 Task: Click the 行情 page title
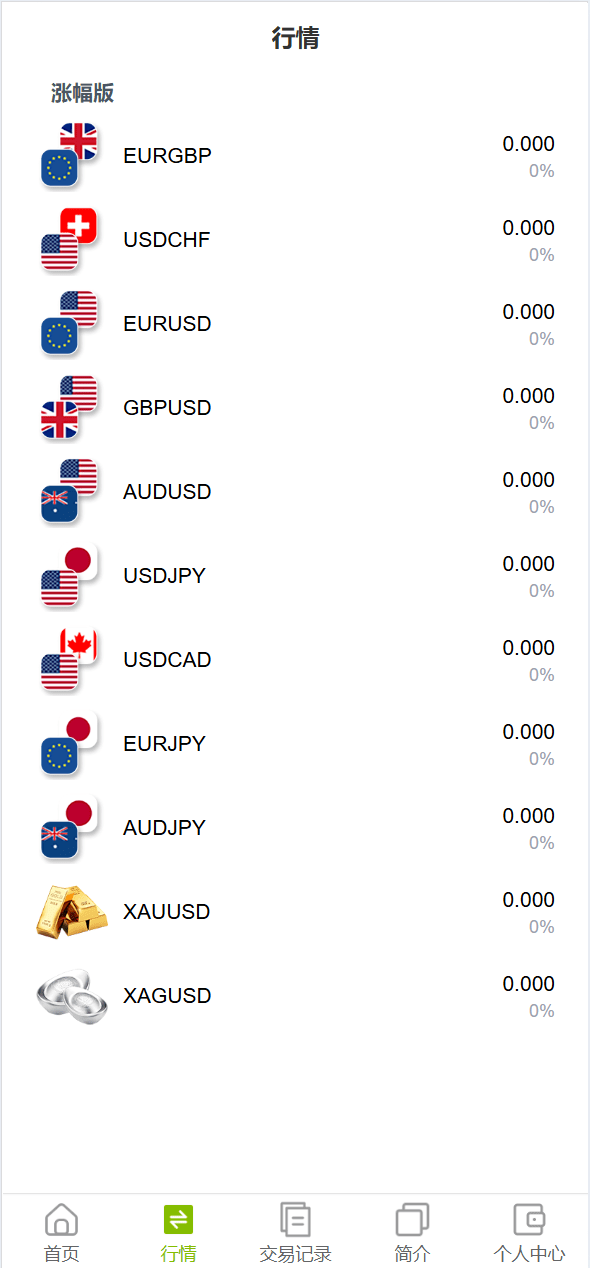click(x=295, y=39)
